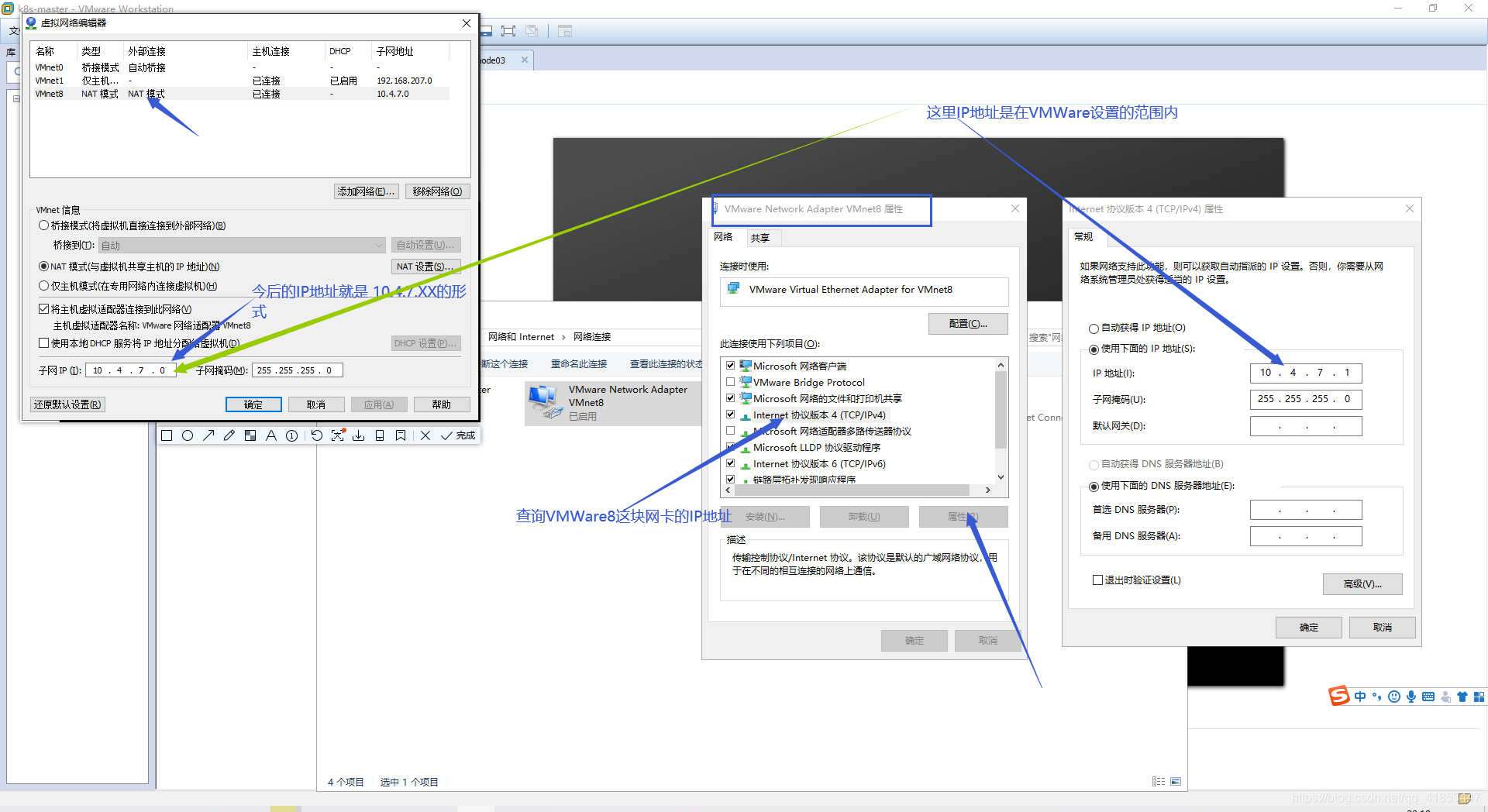Viewport: 1488px width, 812px height.
Task: Switch Explorer to large icons view
Action: (1176, 782)
